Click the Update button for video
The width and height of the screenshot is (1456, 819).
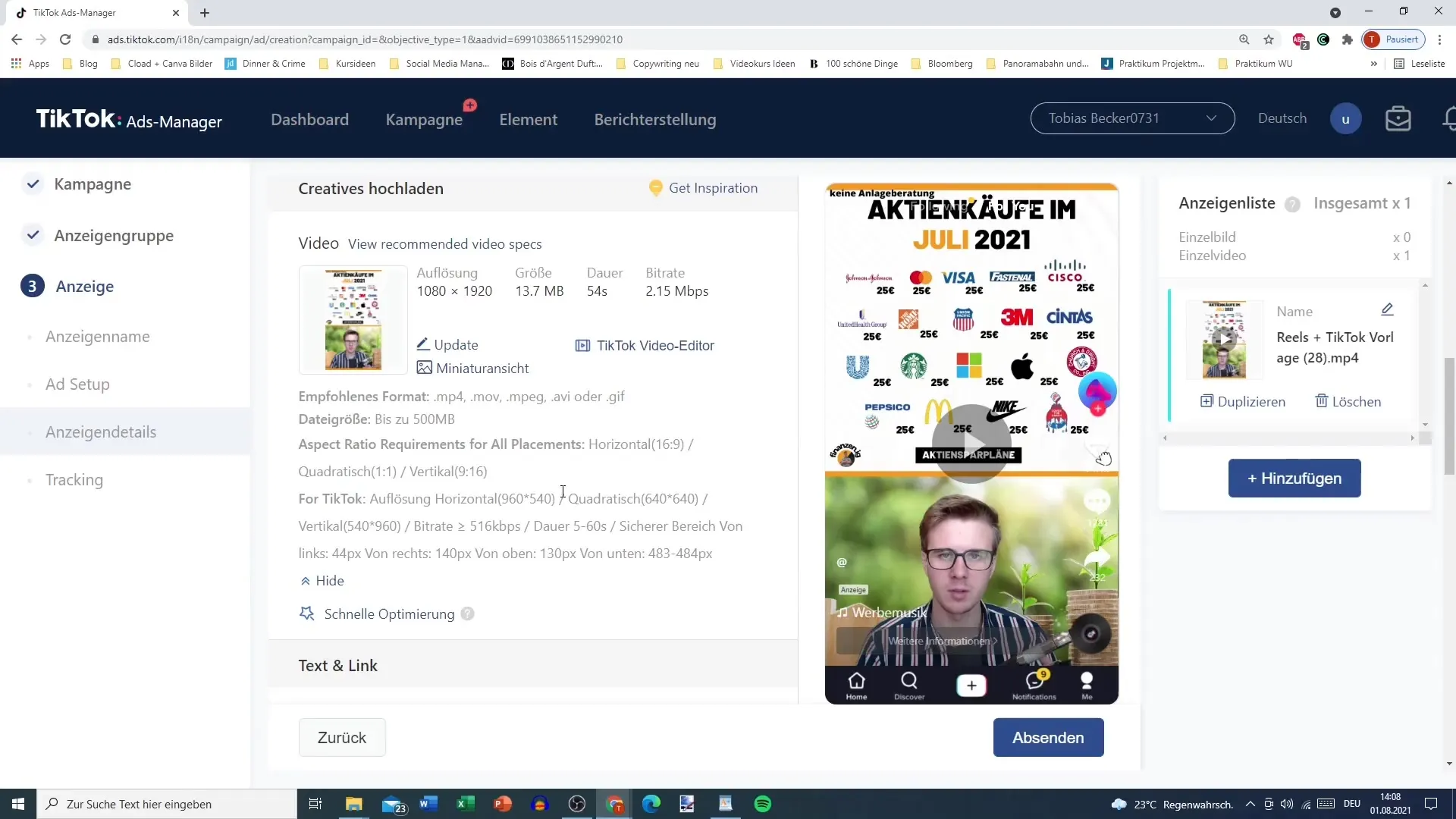[x=447, y=345]
